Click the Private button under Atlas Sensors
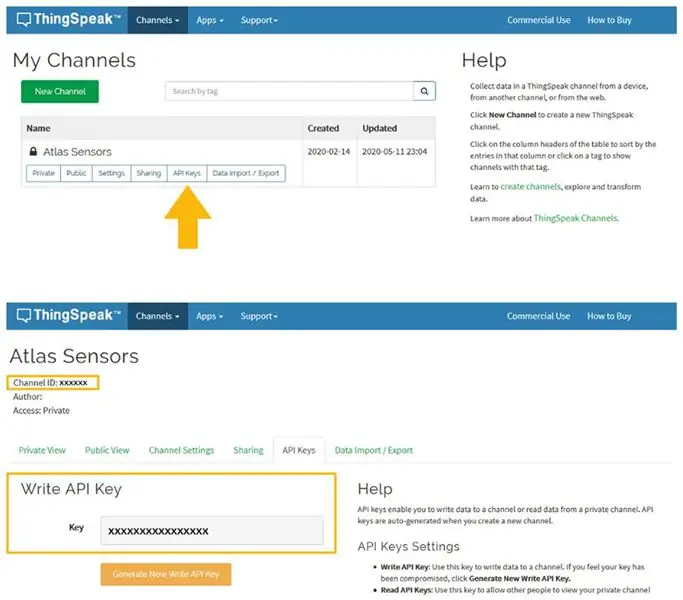 click(x=44, y=173)
